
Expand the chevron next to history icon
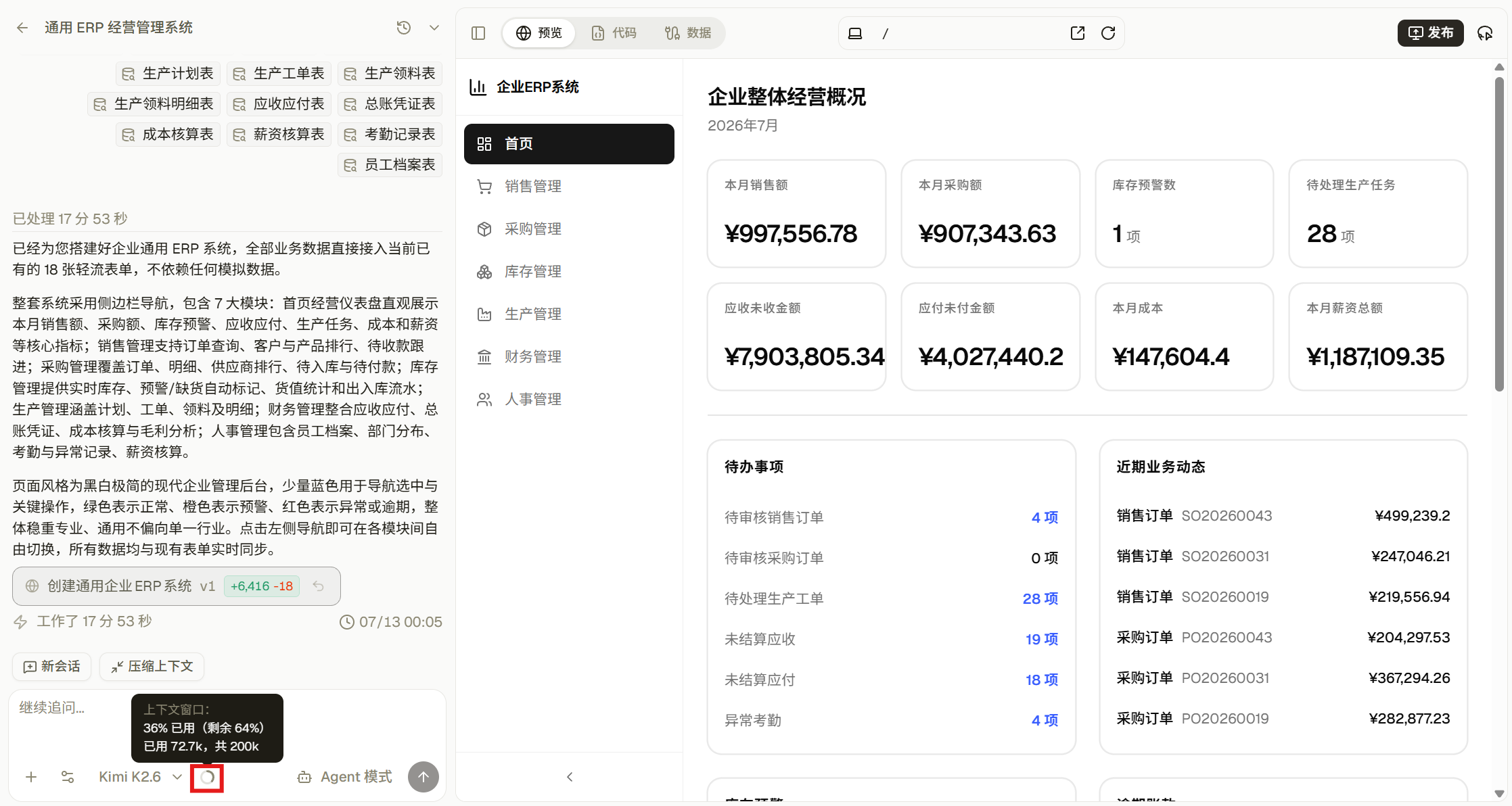tap(434, 28)
